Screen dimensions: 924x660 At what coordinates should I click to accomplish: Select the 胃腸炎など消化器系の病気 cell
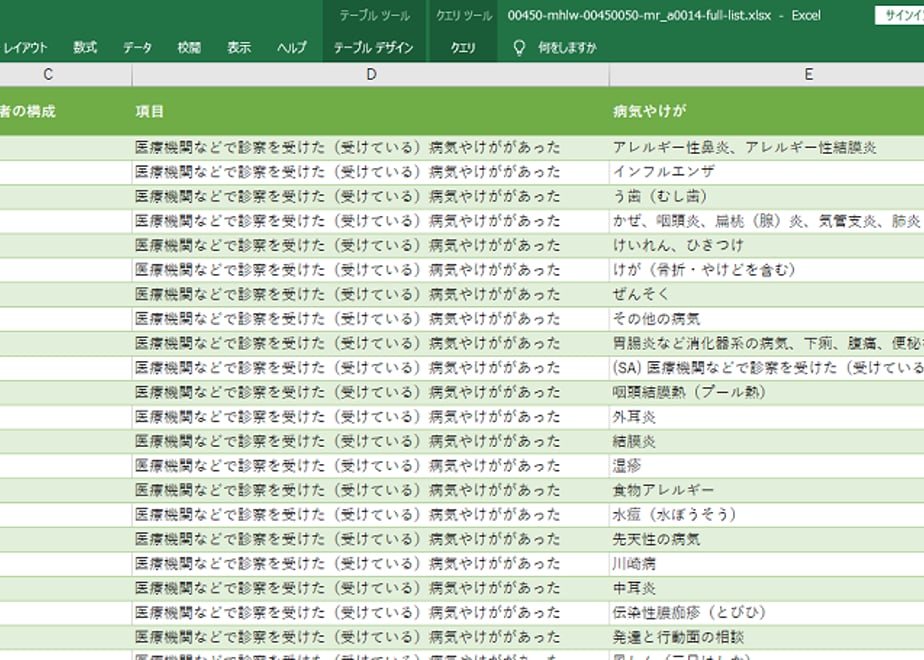pyautogui.click(x=767, y=343)
